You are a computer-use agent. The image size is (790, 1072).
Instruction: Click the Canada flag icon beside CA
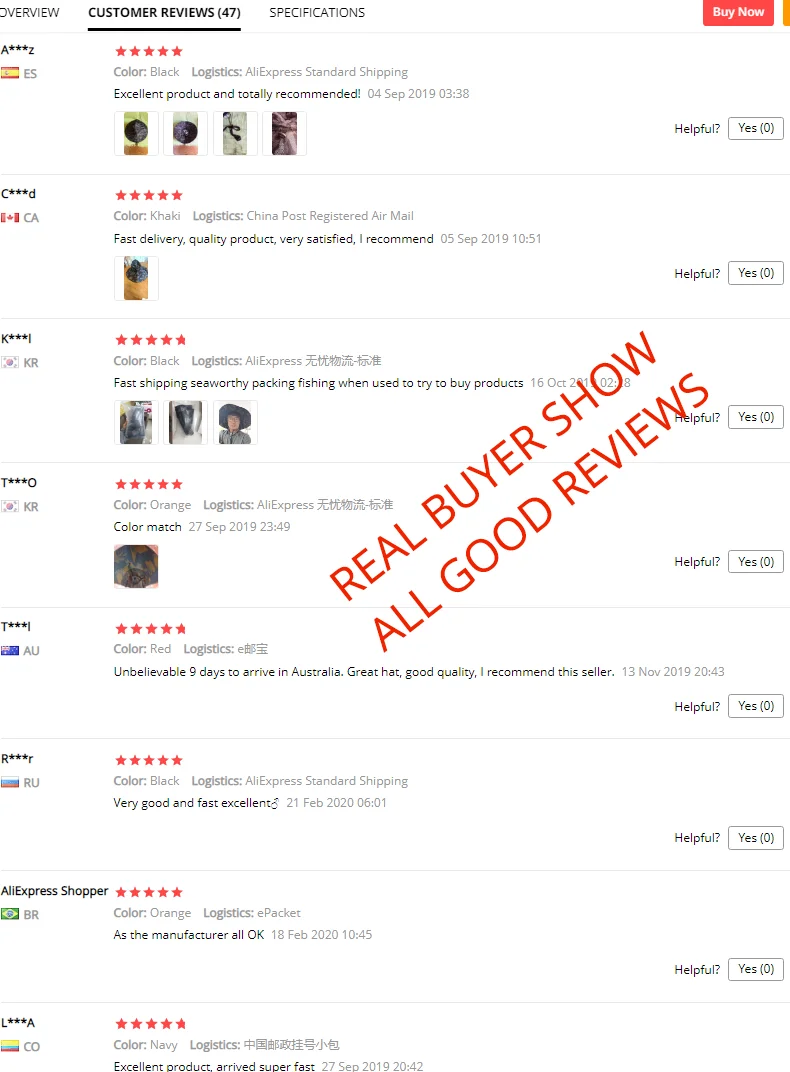(10, 217)
